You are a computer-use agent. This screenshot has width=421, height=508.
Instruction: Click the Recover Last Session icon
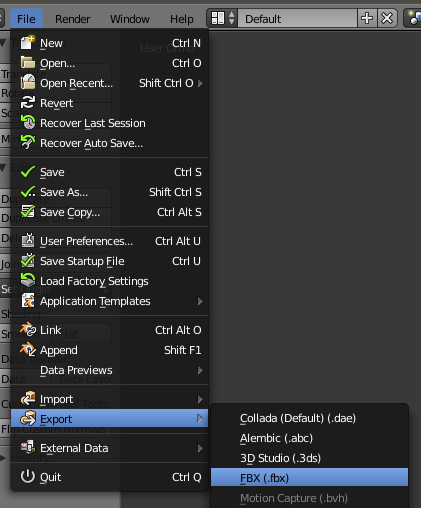(28, 122)
